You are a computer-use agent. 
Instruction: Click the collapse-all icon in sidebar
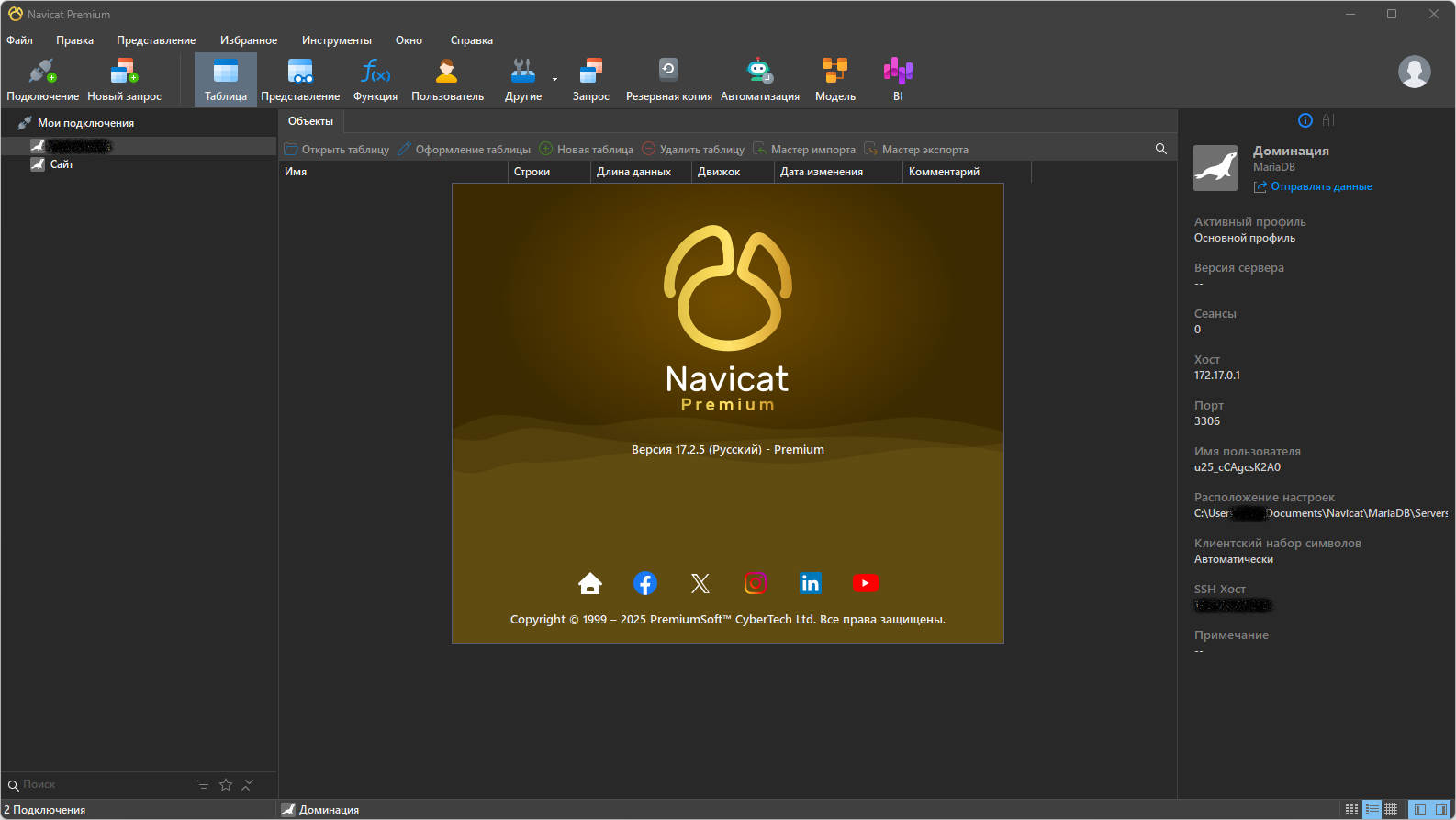click(248, 785)
